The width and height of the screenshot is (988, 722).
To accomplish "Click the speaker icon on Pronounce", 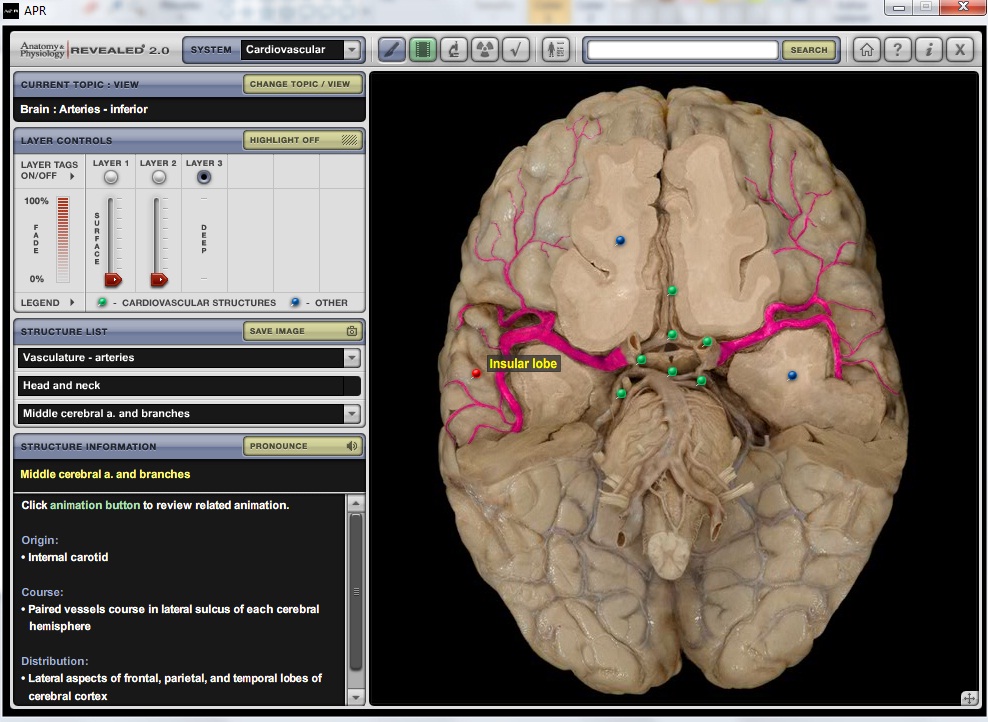I will pyautogui.click(x=352, y=446).
